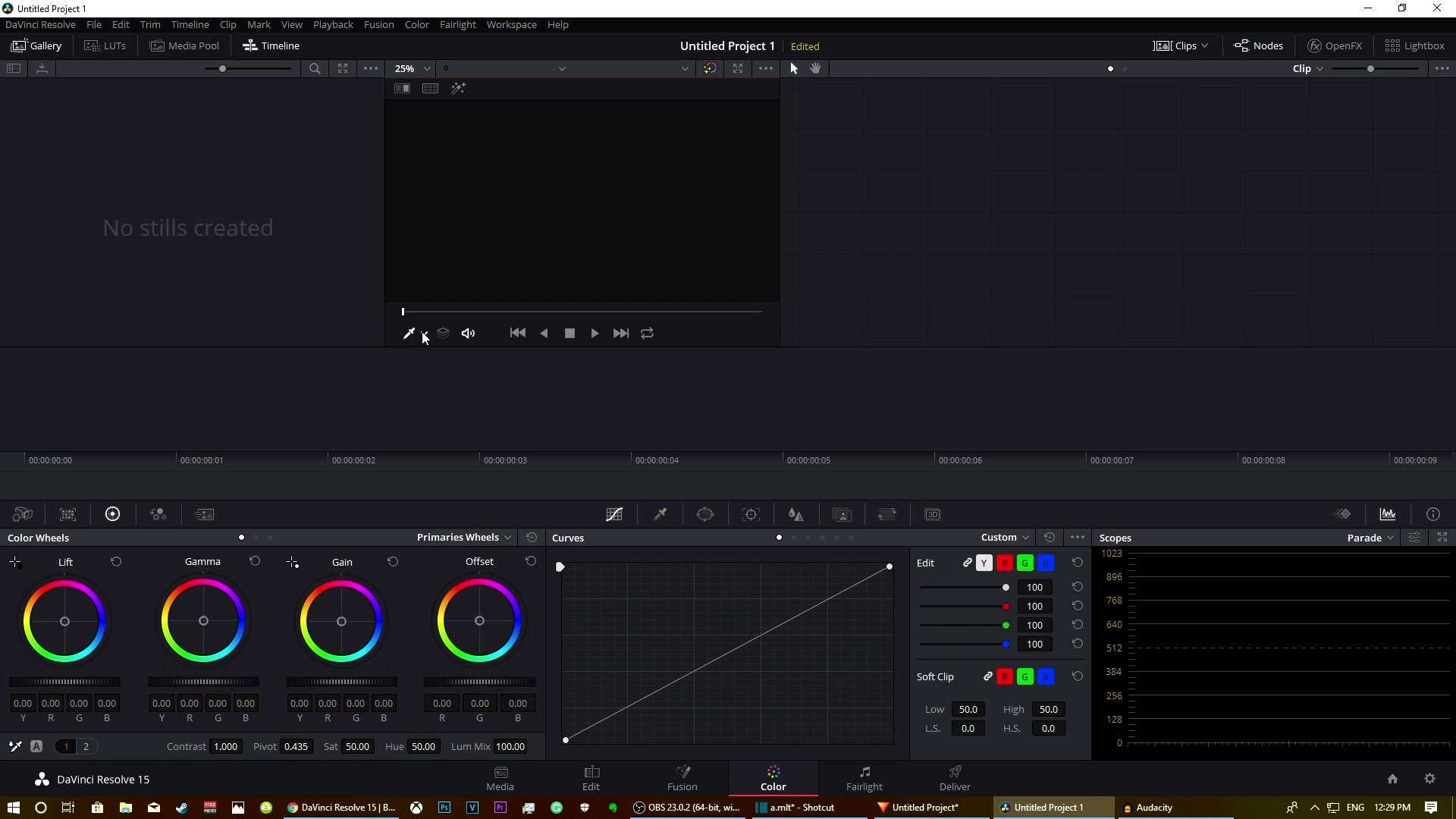Go to project manager home icon
The width and height of the screenshot is (1456, 819).
coord(1392,779)
